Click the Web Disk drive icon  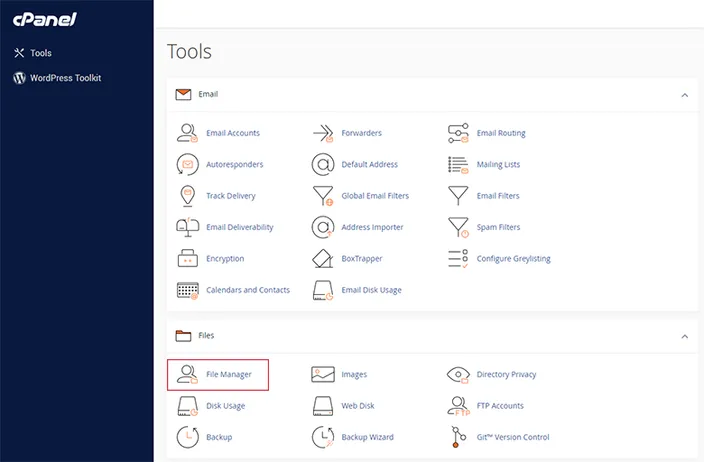[x=323, y=406]
